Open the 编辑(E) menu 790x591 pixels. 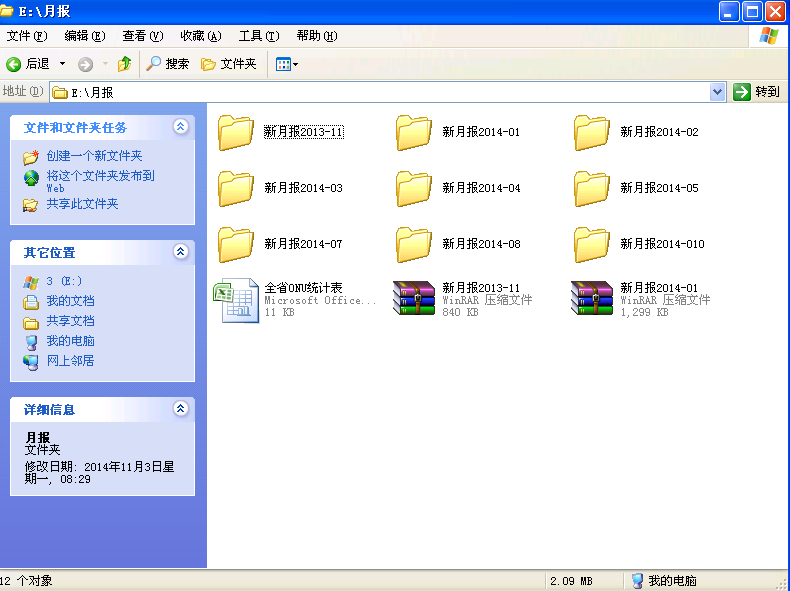85,36
